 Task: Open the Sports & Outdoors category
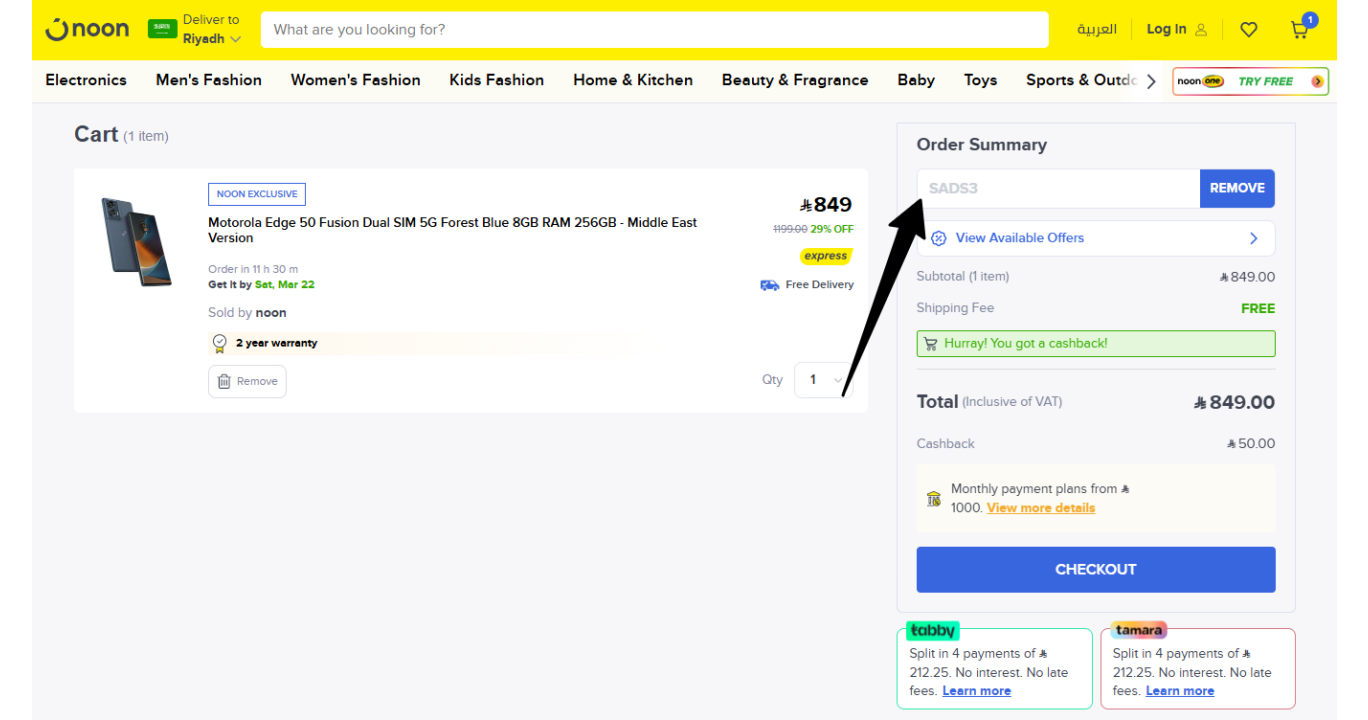click(1081, 80)
